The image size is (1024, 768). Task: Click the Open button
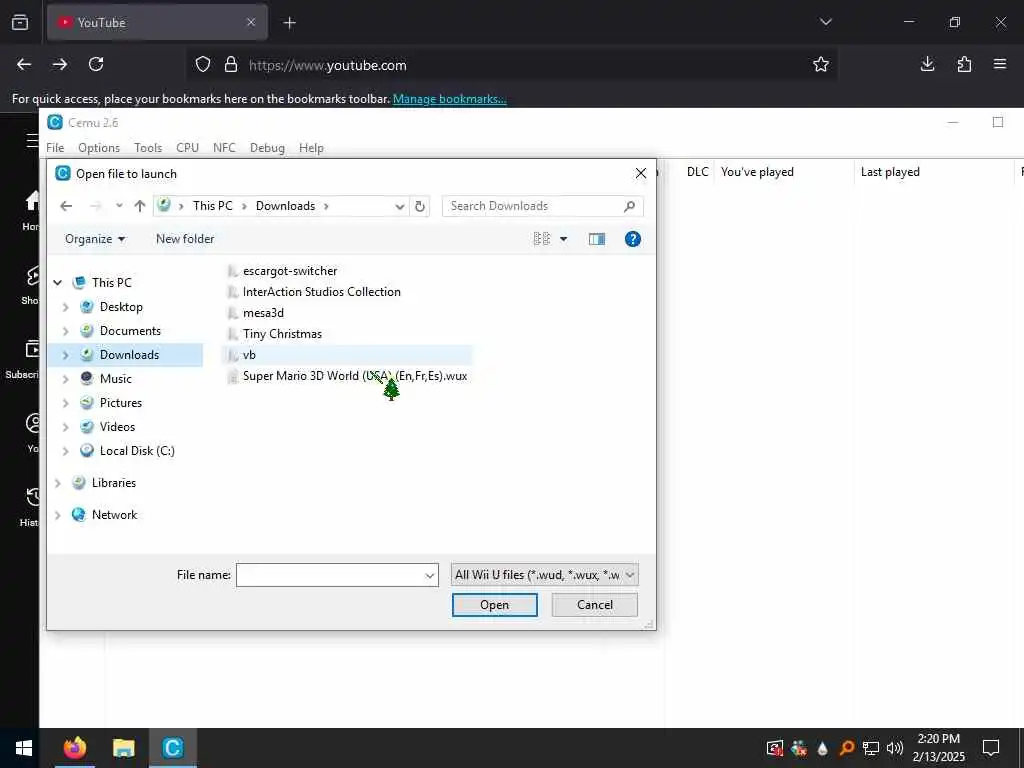pos(494,605)
